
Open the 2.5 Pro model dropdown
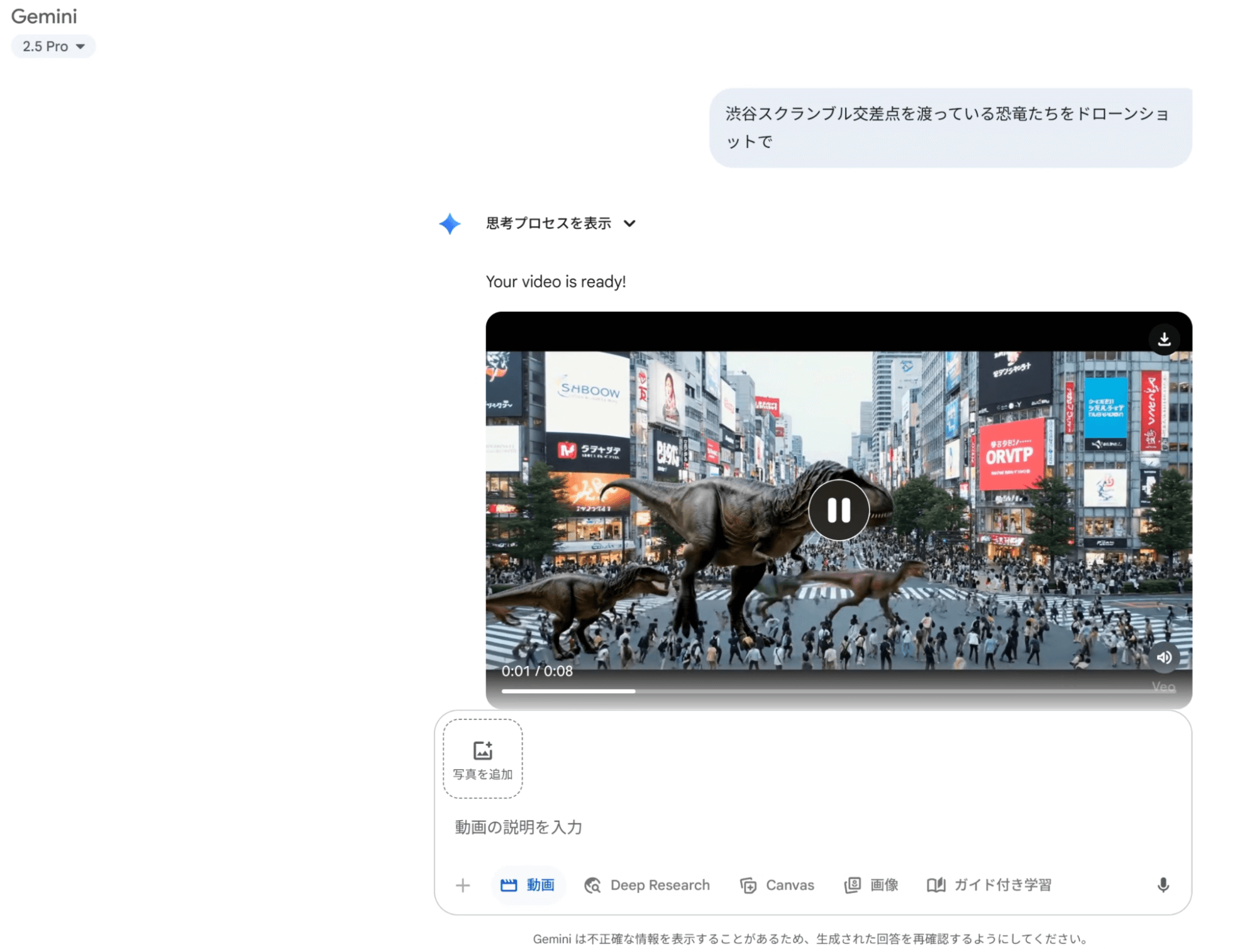tap(53, 47)
